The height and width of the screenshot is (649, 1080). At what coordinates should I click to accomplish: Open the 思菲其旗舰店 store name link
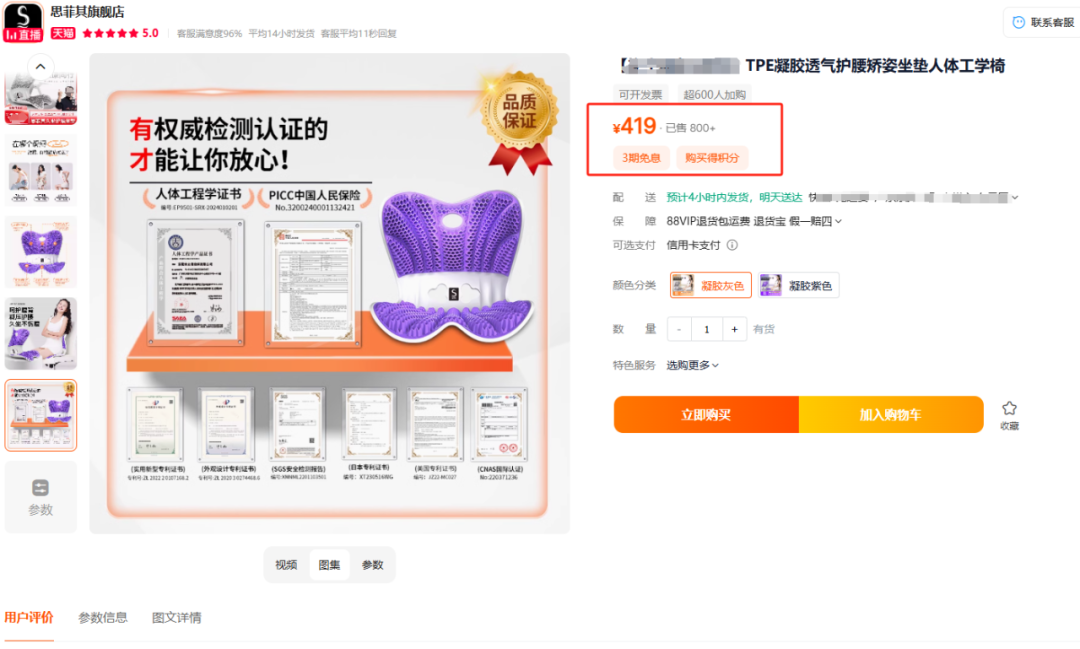coord(87,12)
